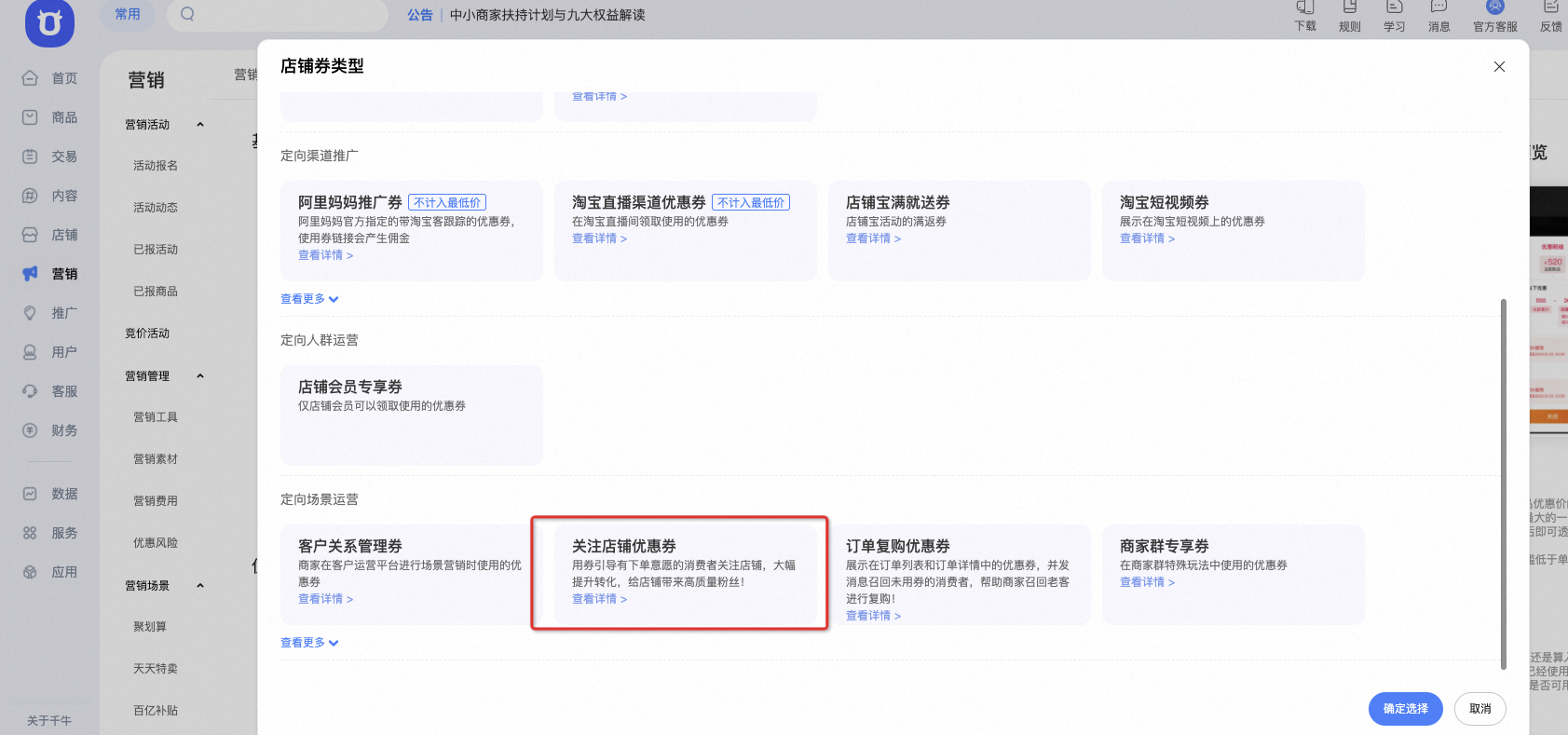View details of 淘宝直播渠道优惠券

(599, 238)
